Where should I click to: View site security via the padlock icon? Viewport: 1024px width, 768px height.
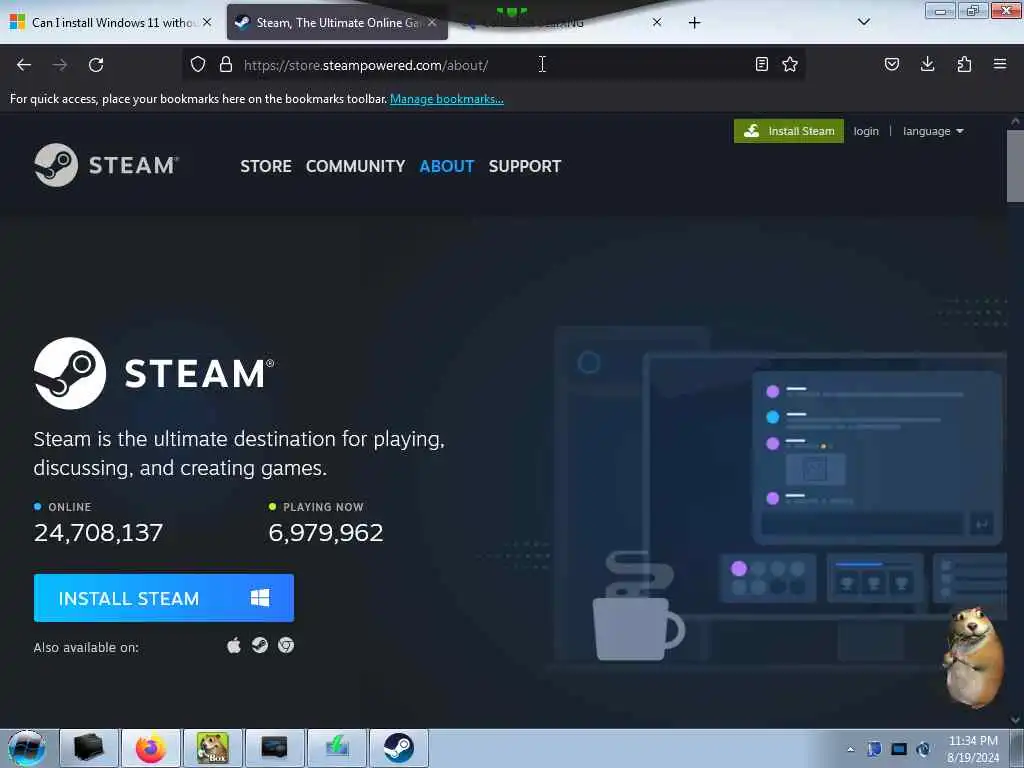pyautogui.click(x=226, y=64)
